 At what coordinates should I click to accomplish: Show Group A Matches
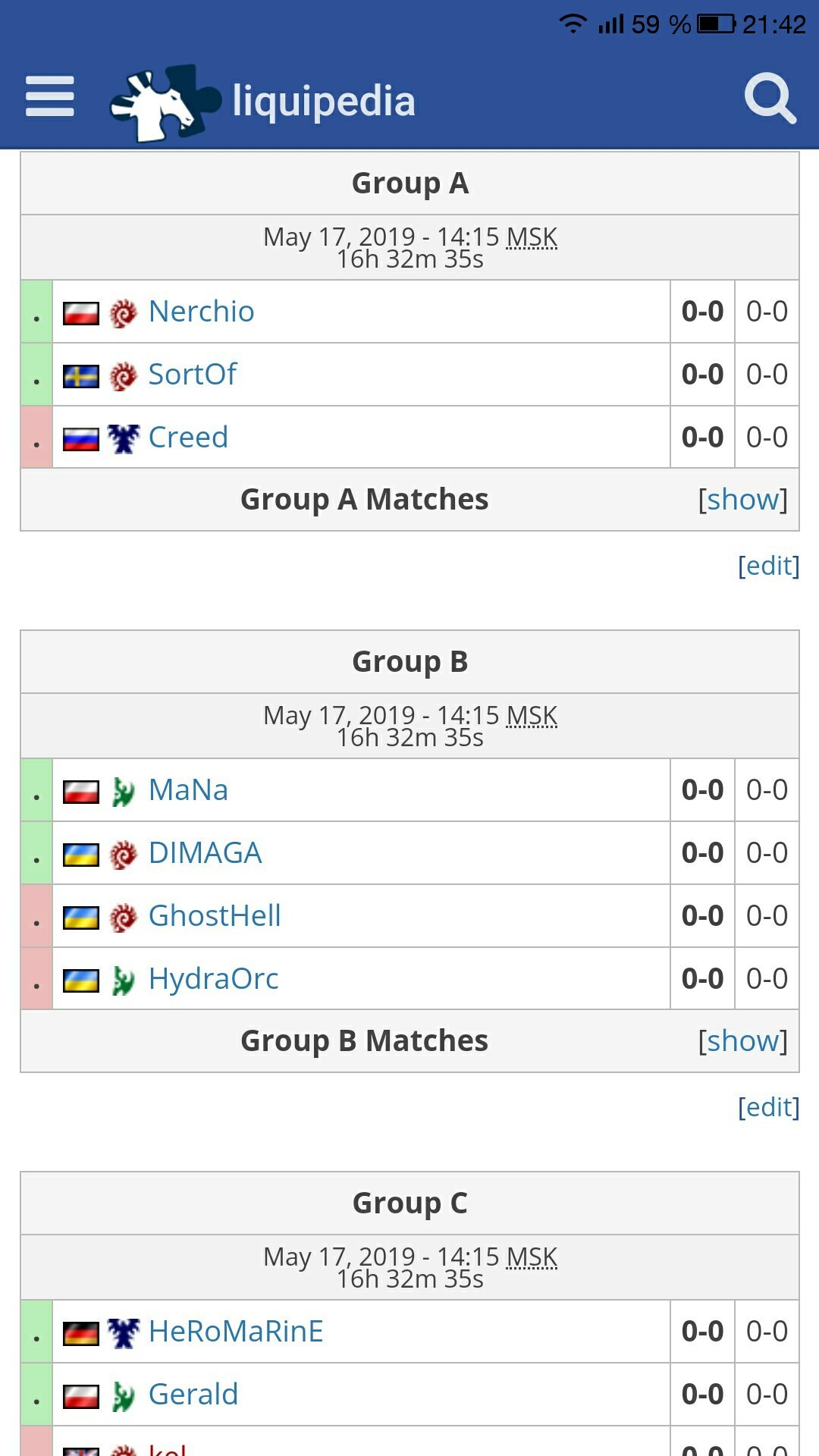742,500
